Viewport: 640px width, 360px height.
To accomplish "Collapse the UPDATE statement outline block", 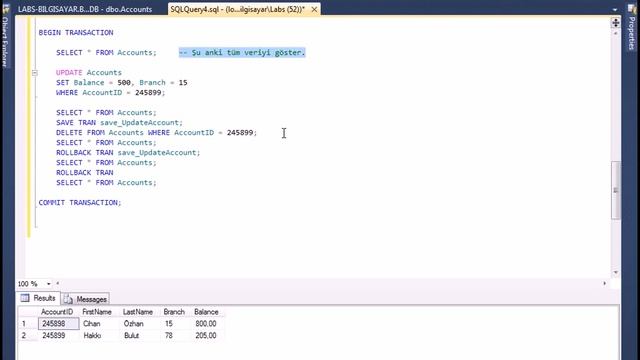I will [x=35, y=73].
